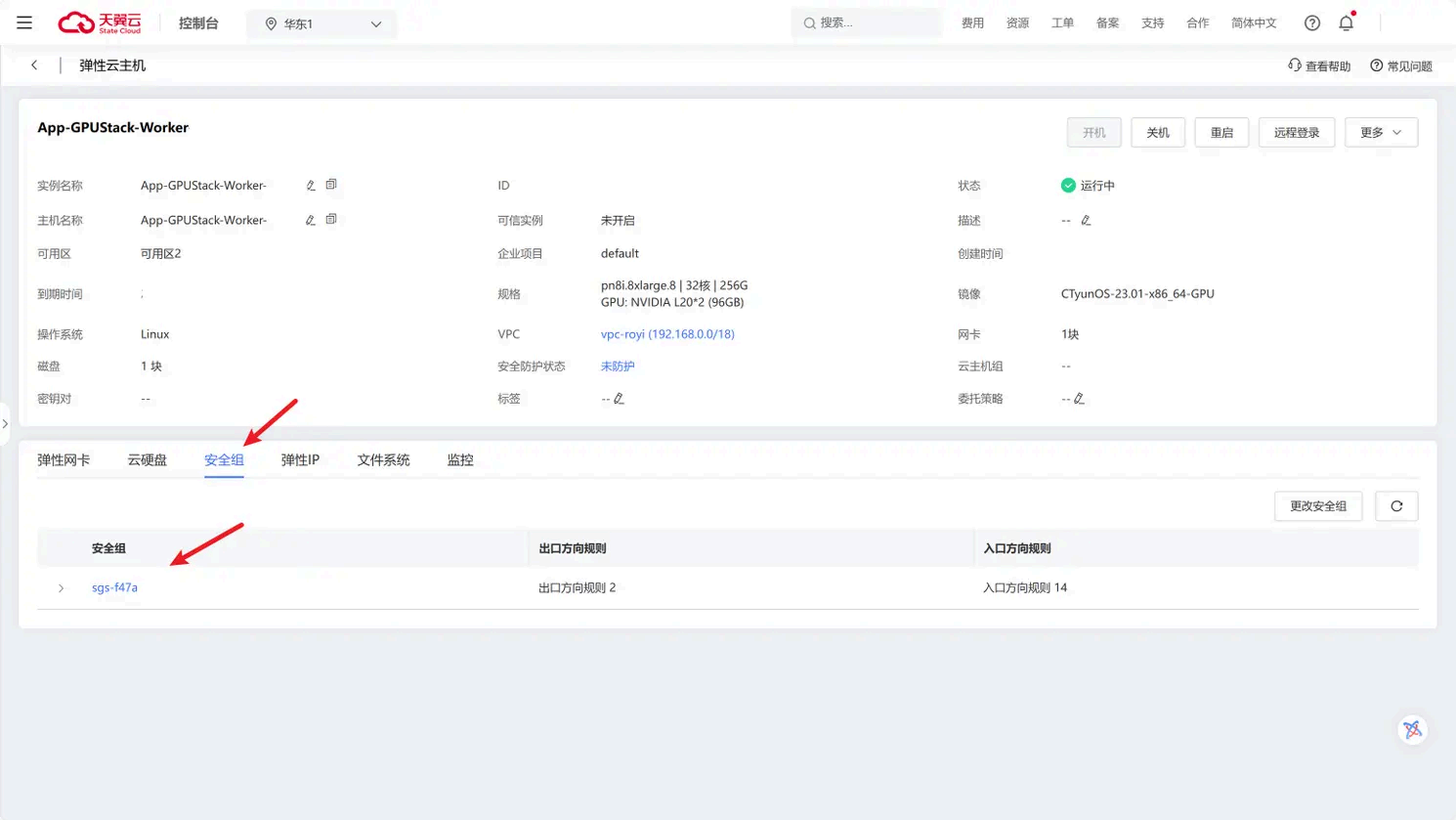Switch to the 云硬盘 tab
This screenshot has height=820, width=1456.
click(147, 460)
